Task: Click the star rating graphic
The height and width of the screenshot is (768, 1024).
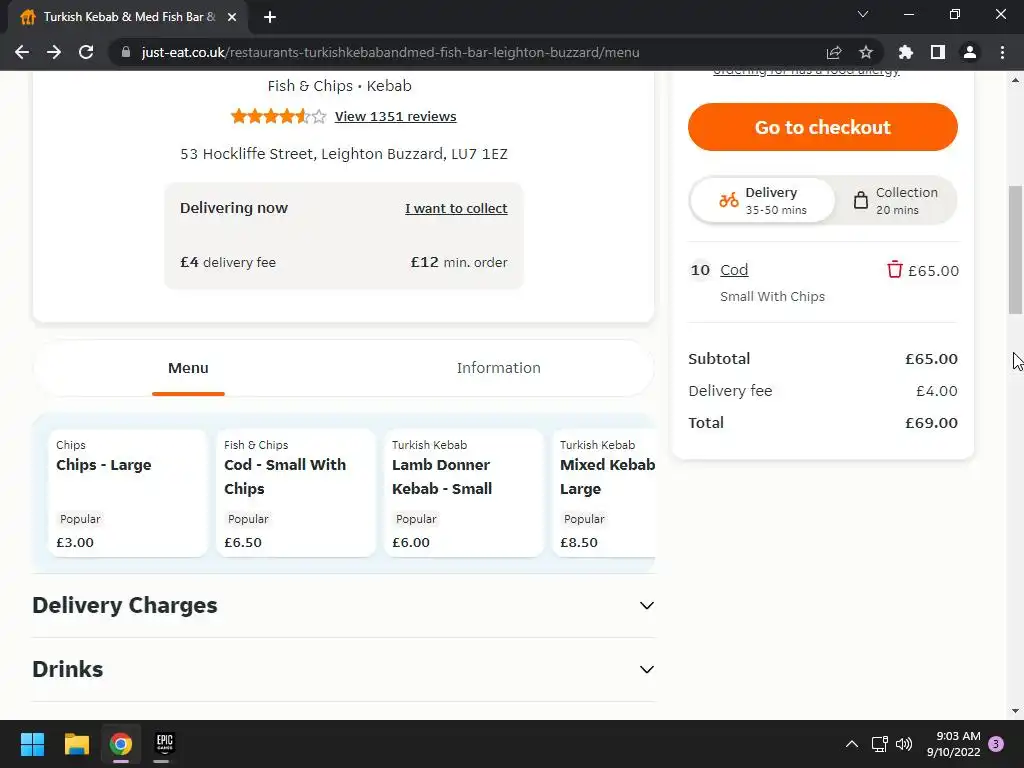Action: [x=278, y=116]
